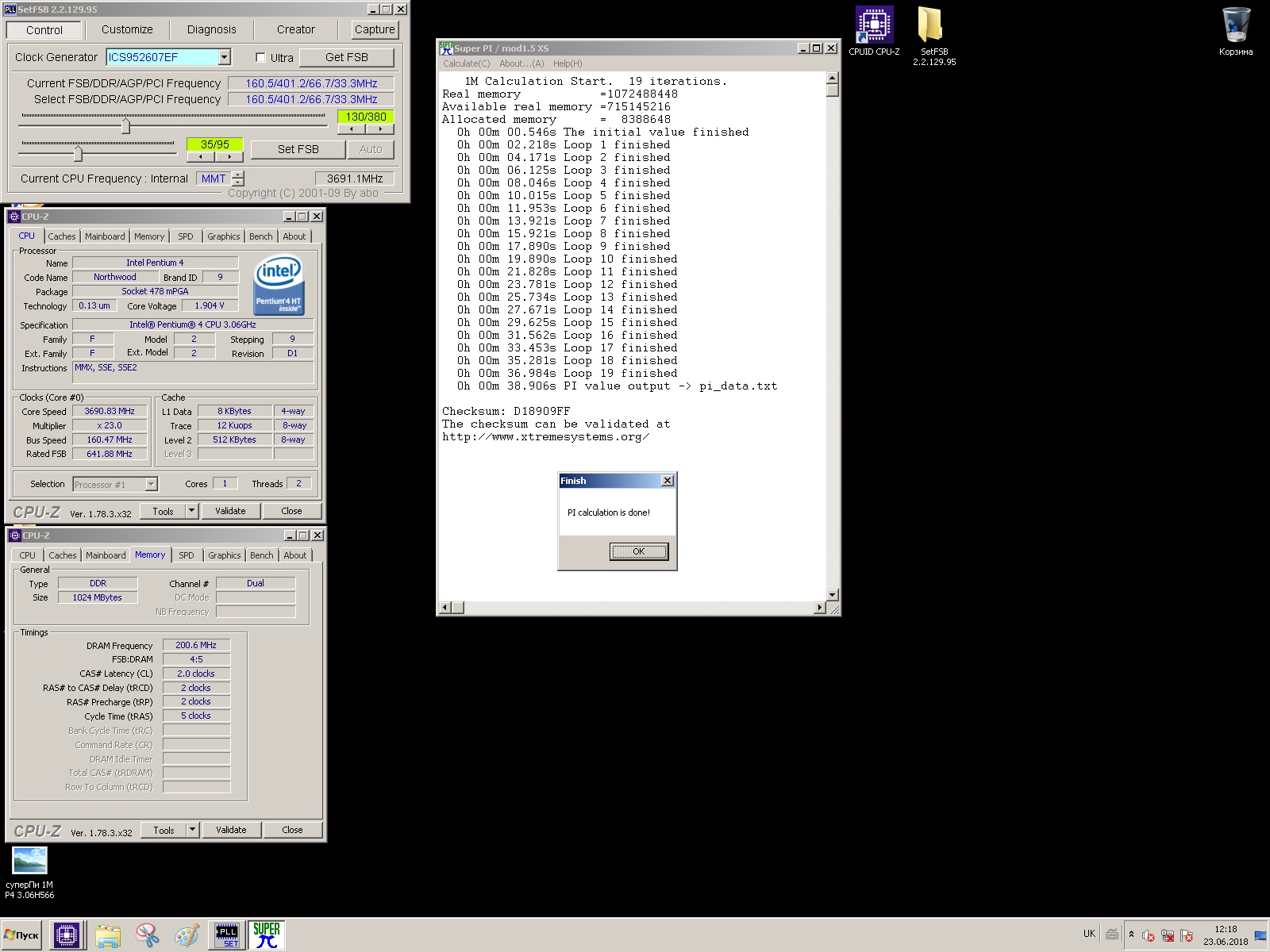Switch to SetFSB PLL taskbar icon
Screen dimensions: 1270x952
227,935
